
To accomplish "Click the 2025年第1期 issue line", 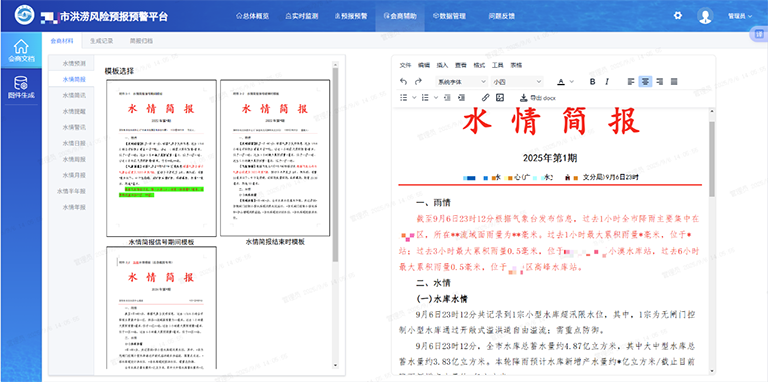I will pyautogui.click(x=550, y=158).
